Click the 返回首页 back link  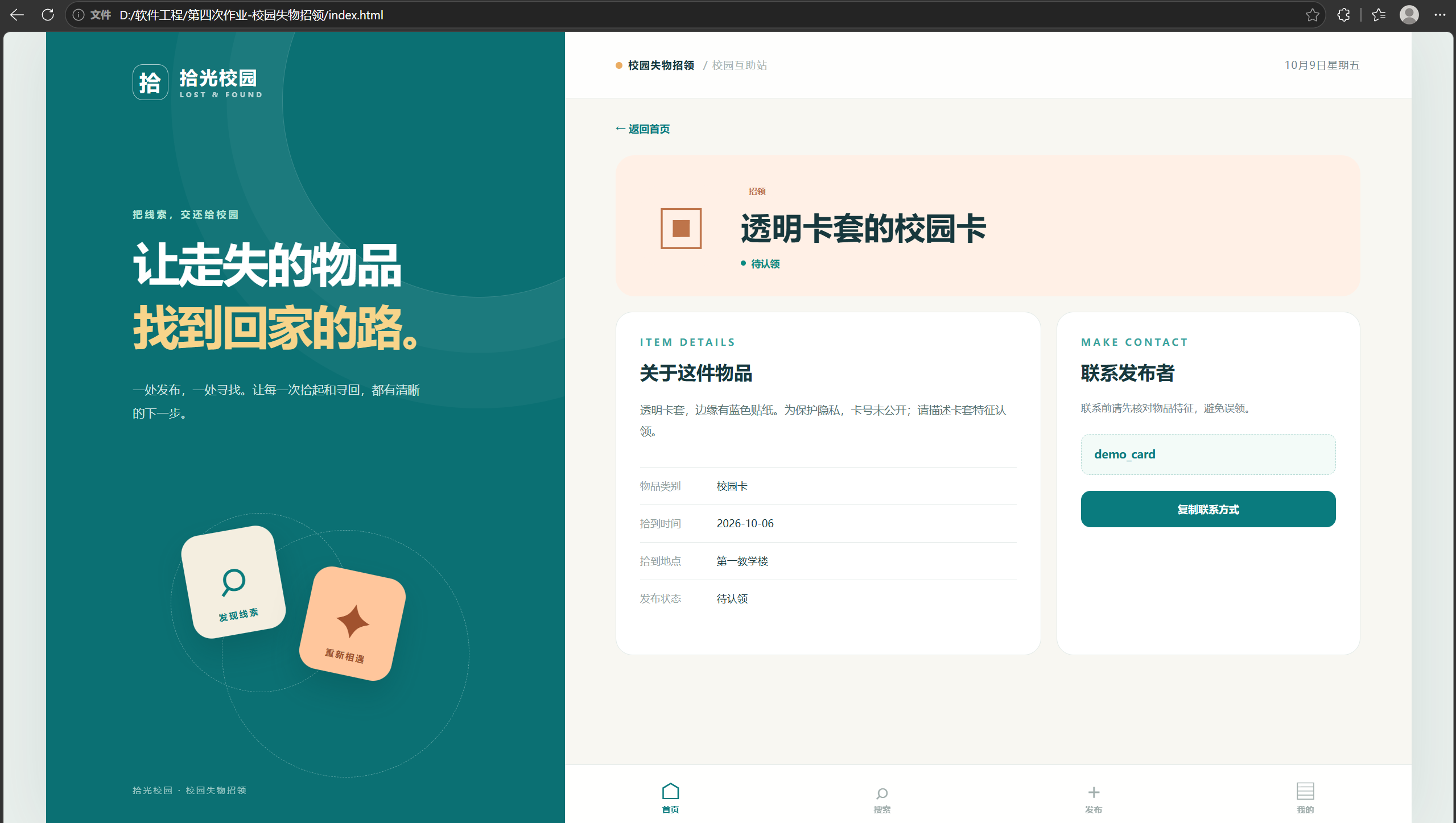pos(643,129)
